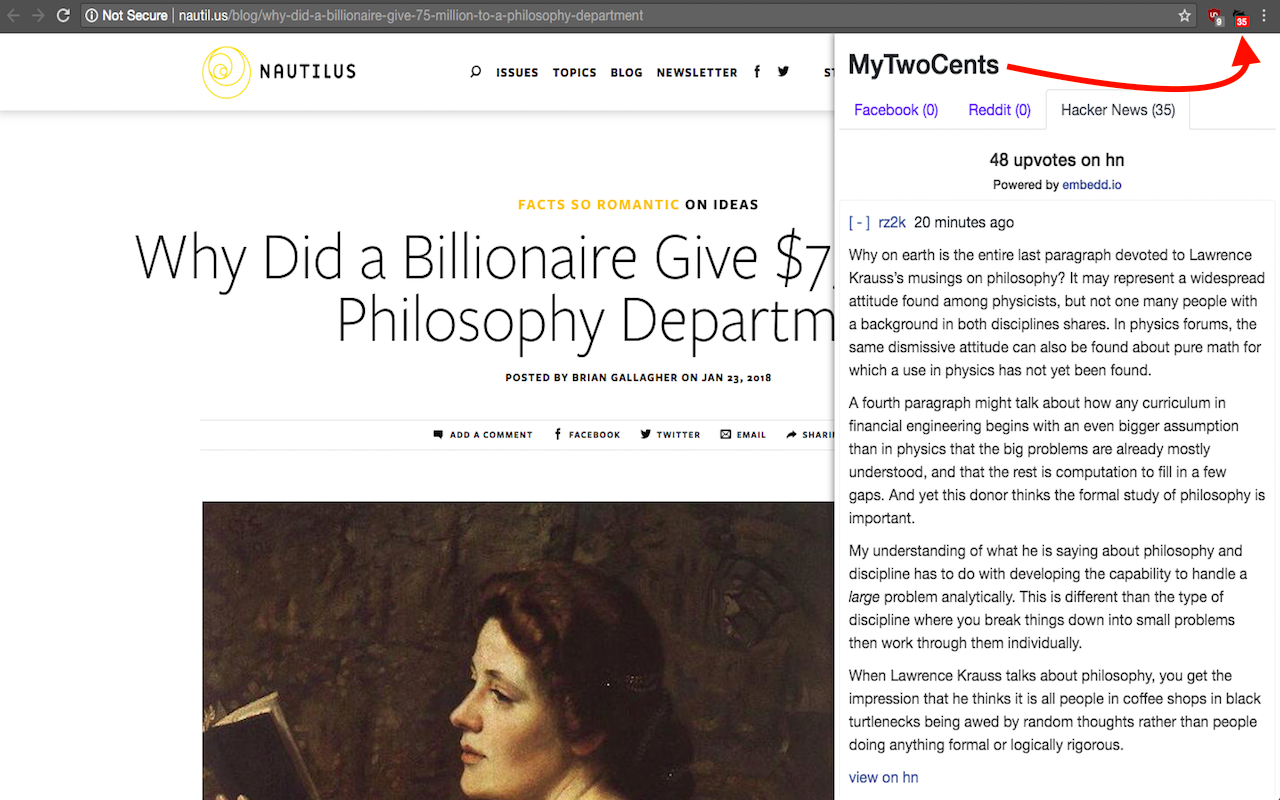Switch to the Reddit (0) tab
The height and width of the screenshot is (800, 1280).
999,110
